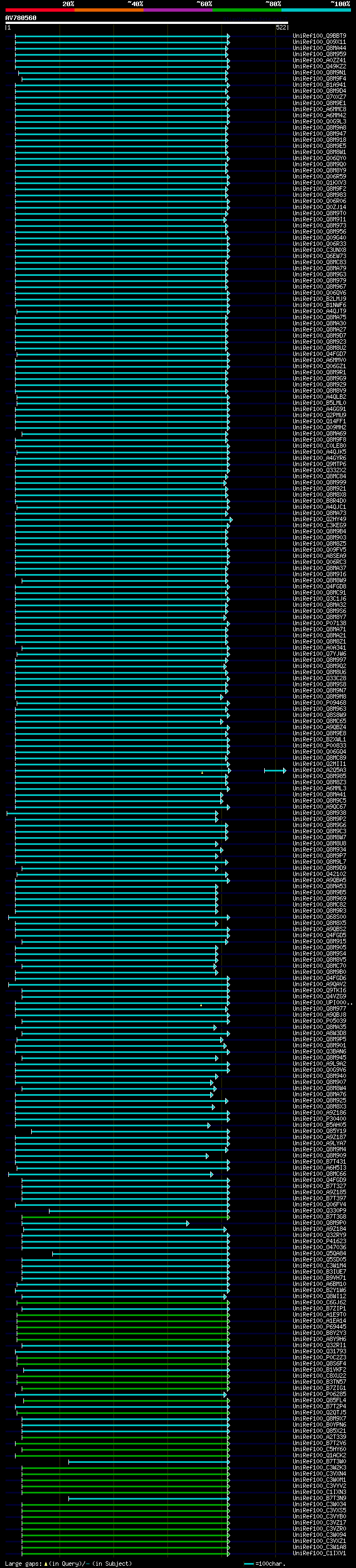Click the cyan alignment bar for UniRef100_Q9BBT9
The image size is (356, 1568).
point(122,36)
